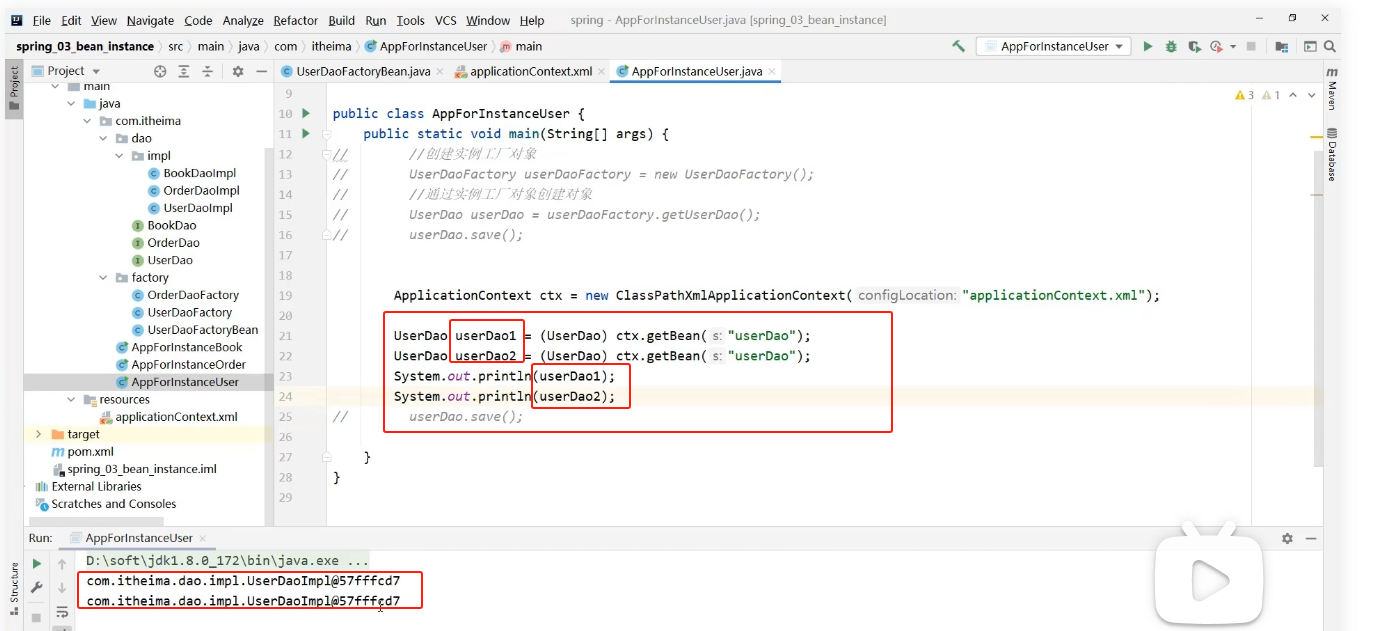
Task: Click run gutter arrow beside main method
Action: pyautogui.click(x=306, y=133)
